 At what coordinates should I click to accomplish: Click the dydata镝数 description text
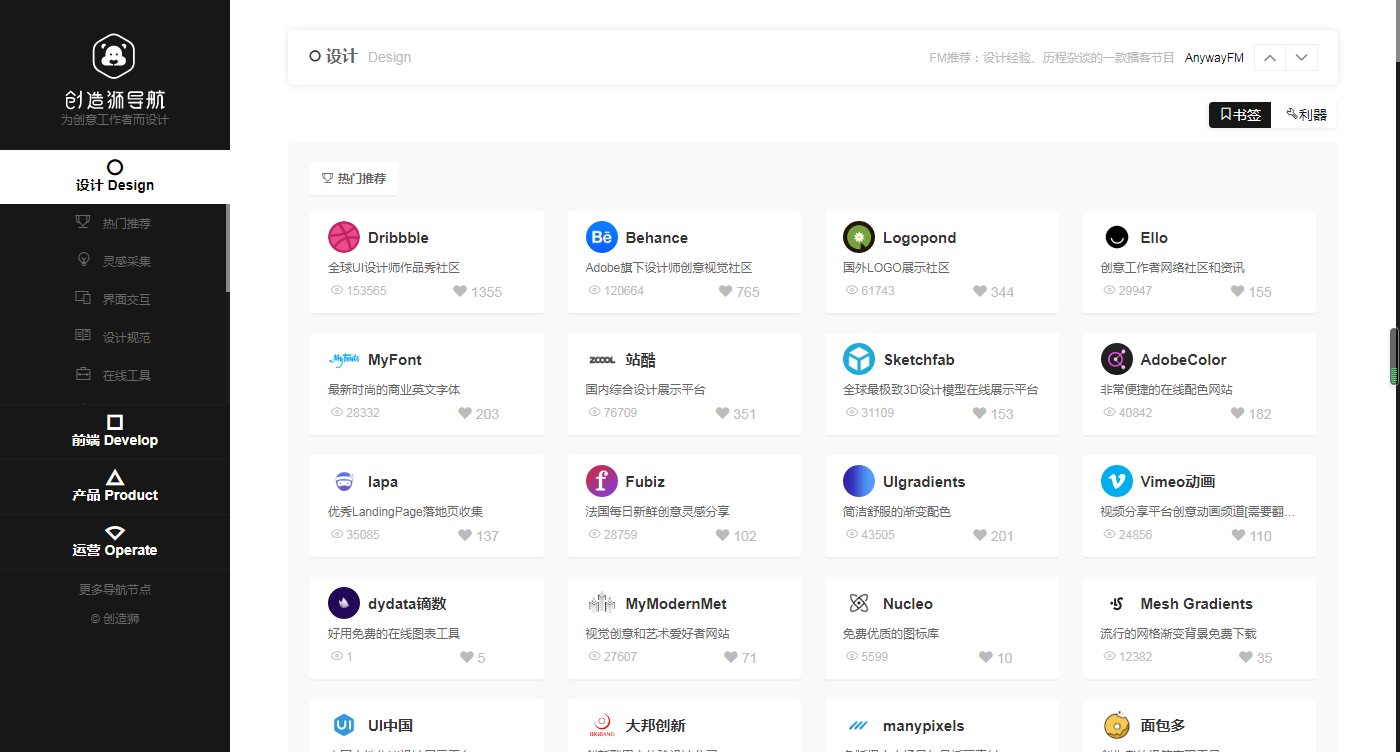[394, 633]
